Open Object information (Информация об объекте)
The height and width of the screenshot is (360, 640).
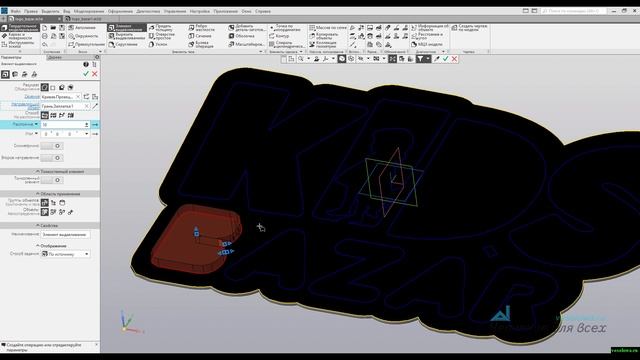click(429, 28)
